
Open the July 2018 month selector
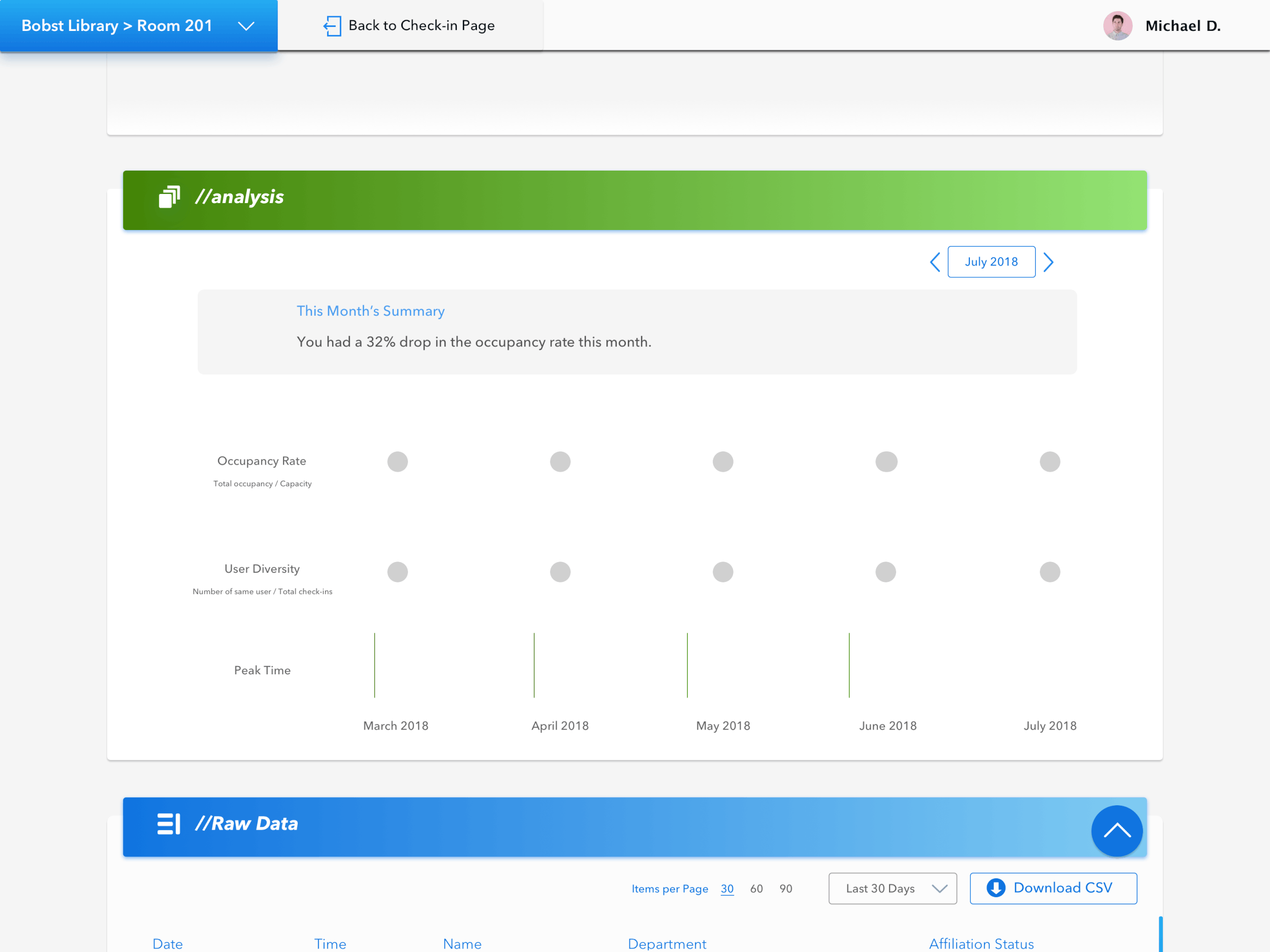991,261
